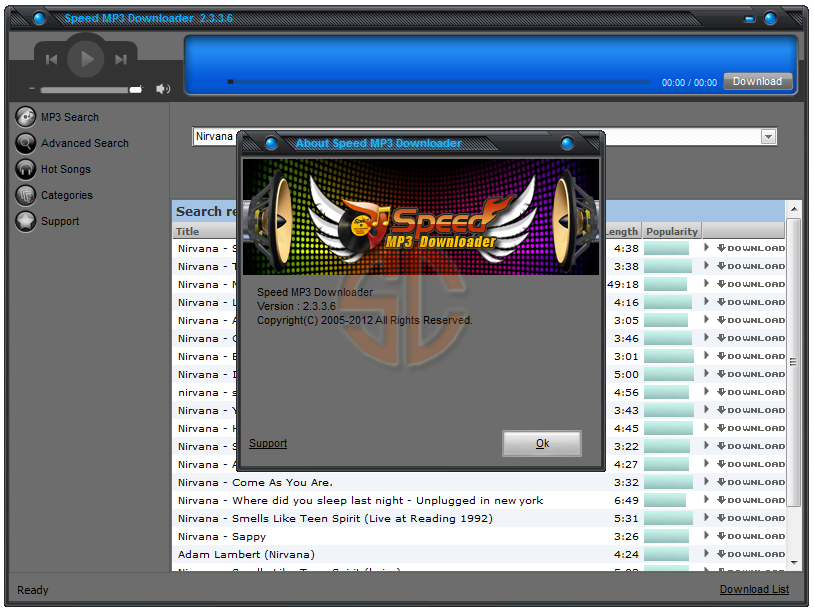This screenshot has width=814, height=613.
Task: Preview the 5:00 length song
Action: [x=706, y=374]
